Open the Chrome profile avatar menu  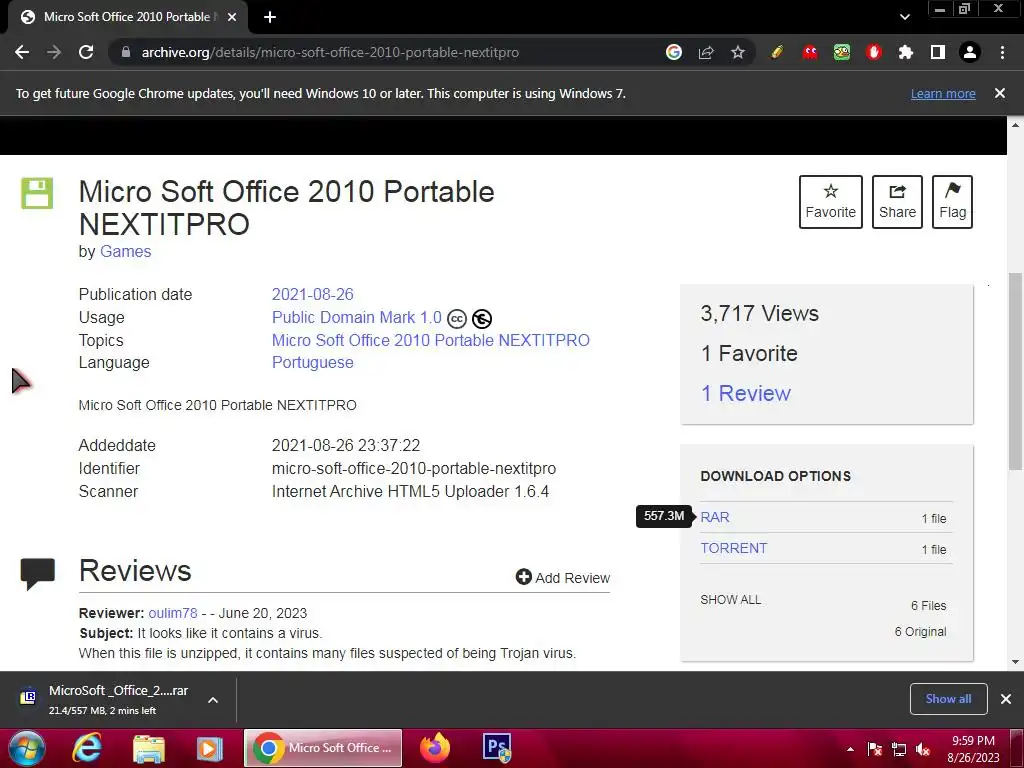(970, 52)
